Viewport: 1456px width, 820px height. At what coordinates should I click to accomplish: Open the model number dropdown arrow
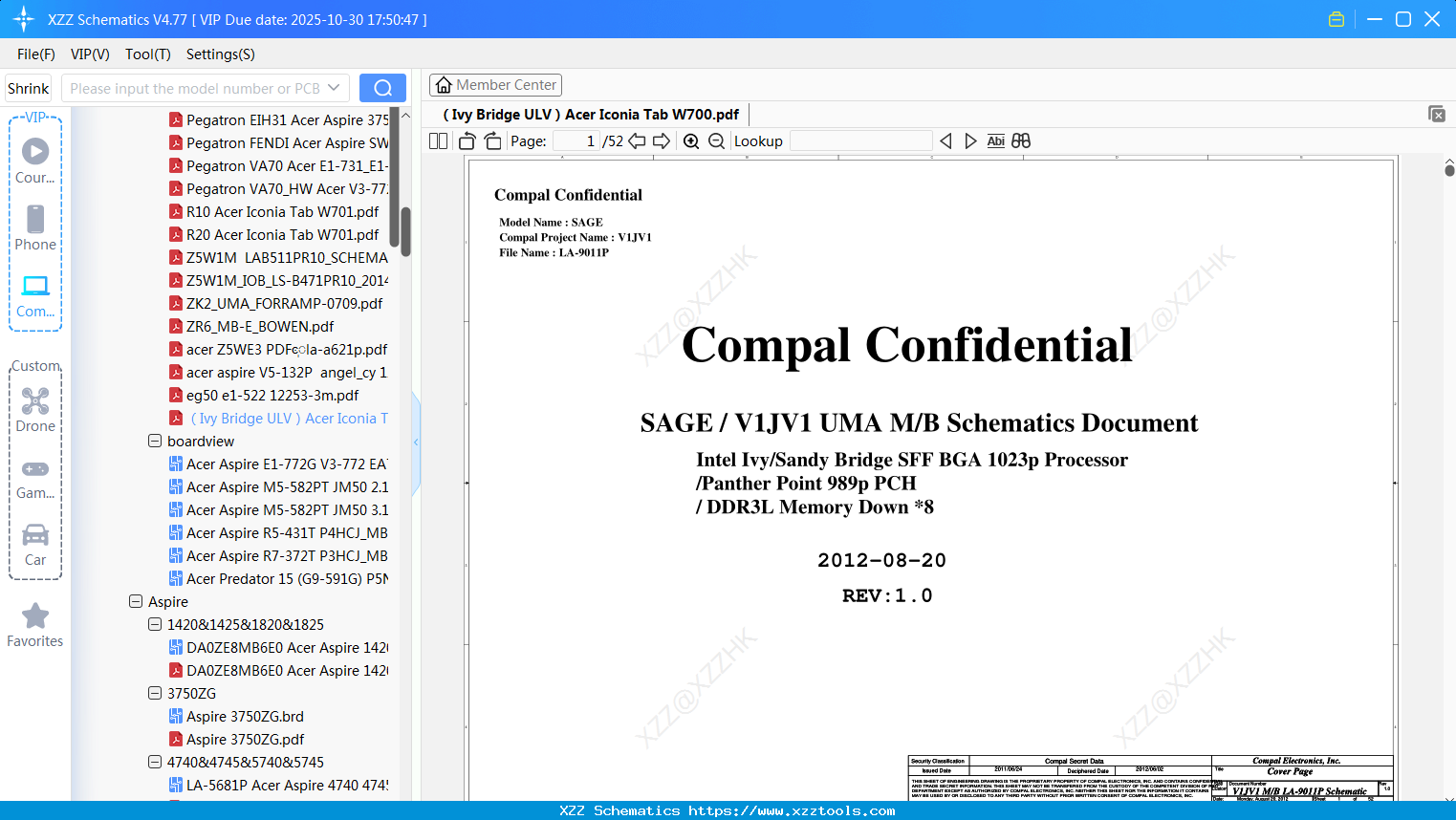334,88
